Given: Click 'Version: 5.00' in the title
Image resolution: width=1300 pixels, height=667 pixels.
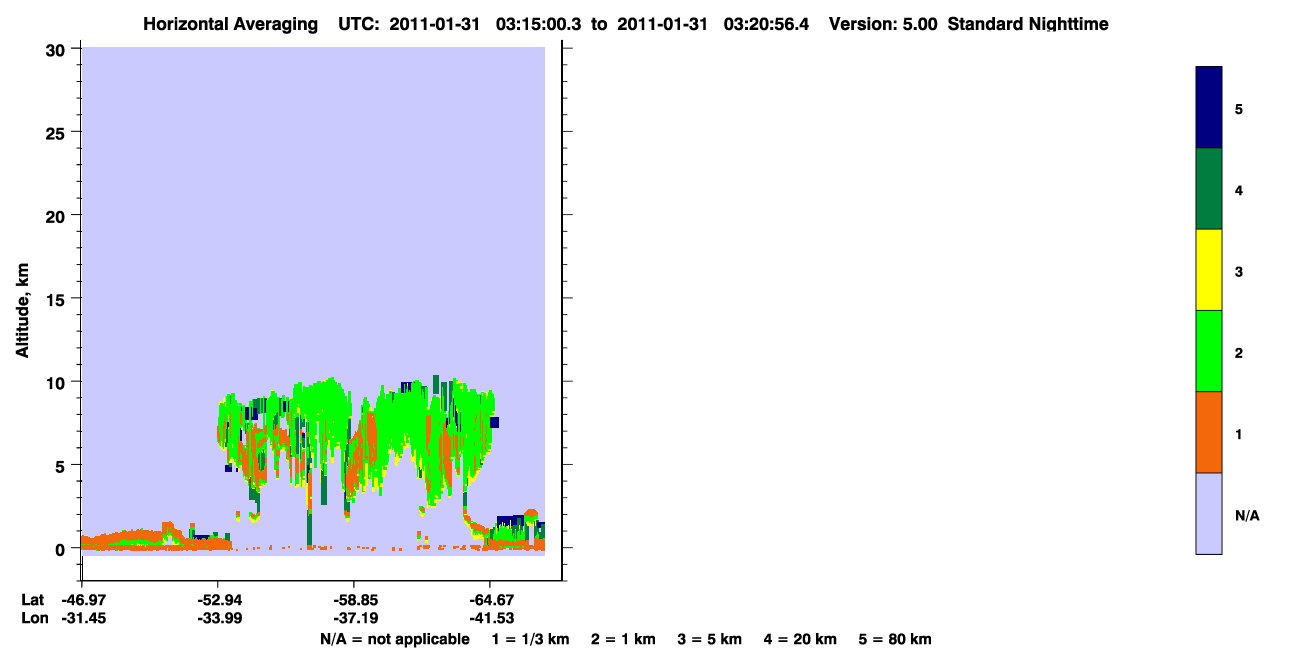Looking at the screenshot, I should 883,24.
